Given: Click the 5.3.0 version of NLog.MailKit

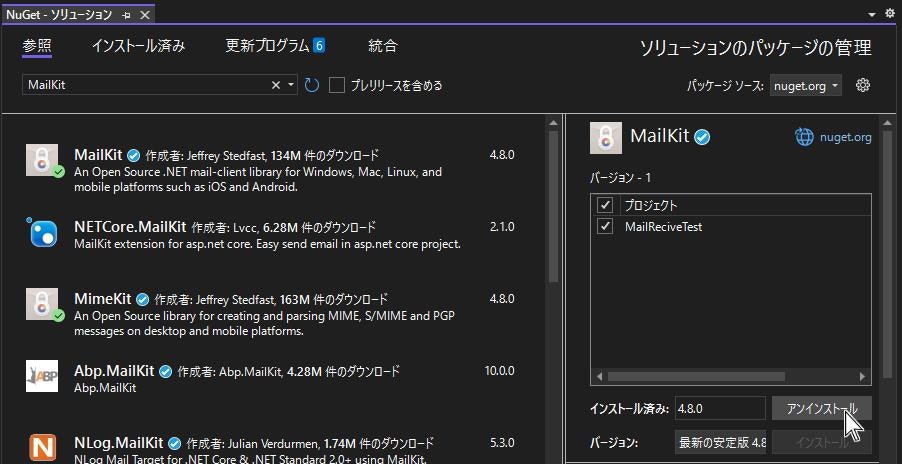Looking at the screenshot, I should click(502, 443).
